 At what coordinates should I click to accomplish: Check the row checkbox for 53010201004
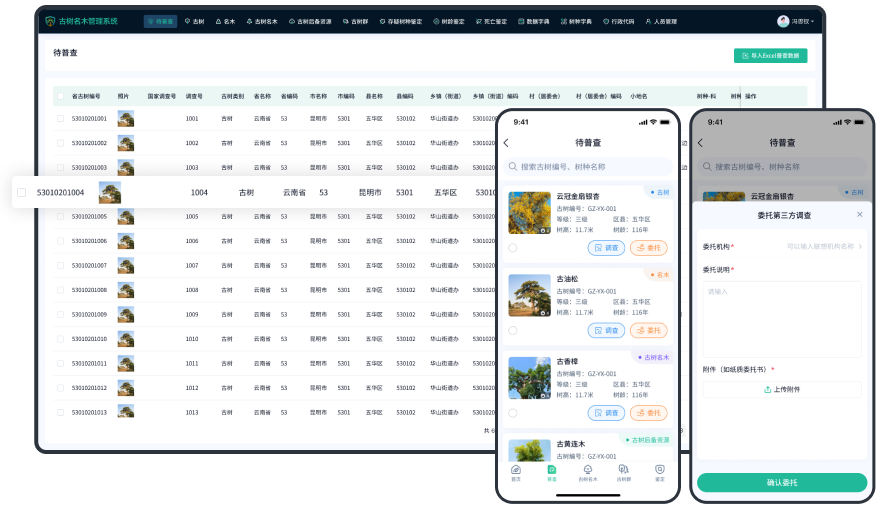coord(22,192)
